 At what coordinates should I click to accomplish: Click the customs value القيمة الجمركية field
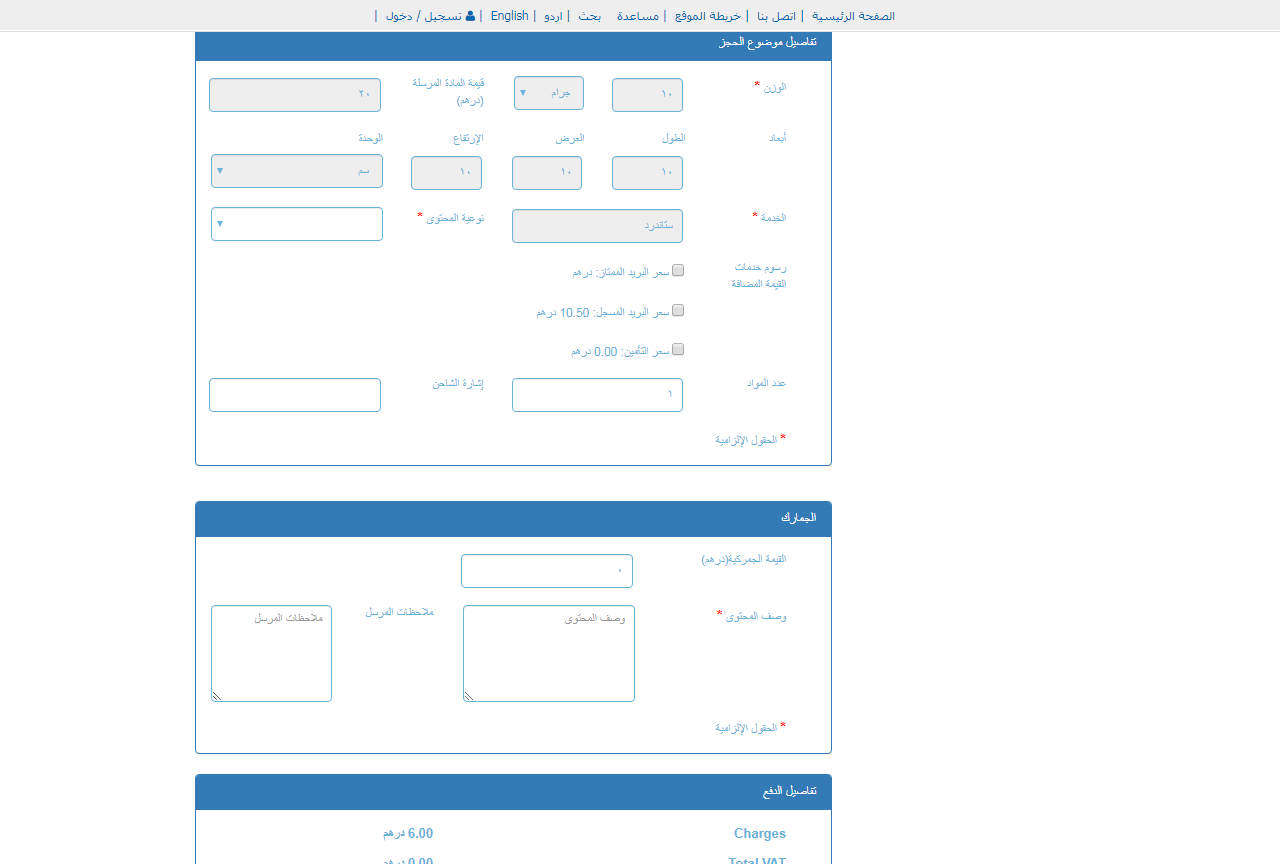[547, 570]
